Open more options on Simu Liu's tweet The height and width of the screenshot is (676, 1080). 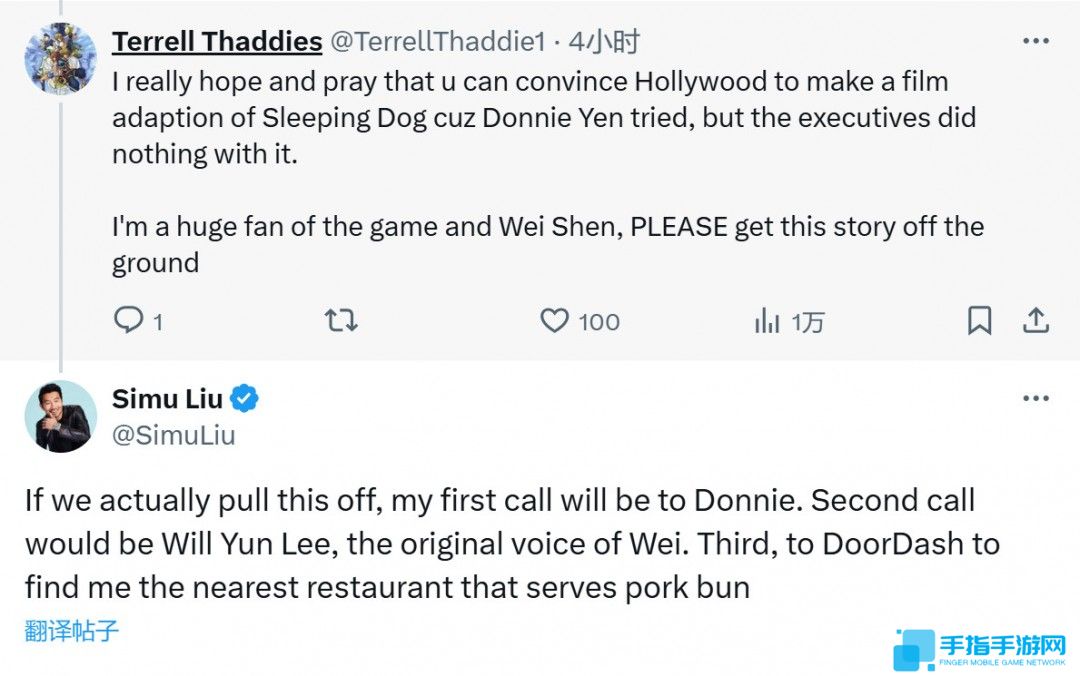point(1035,399)
